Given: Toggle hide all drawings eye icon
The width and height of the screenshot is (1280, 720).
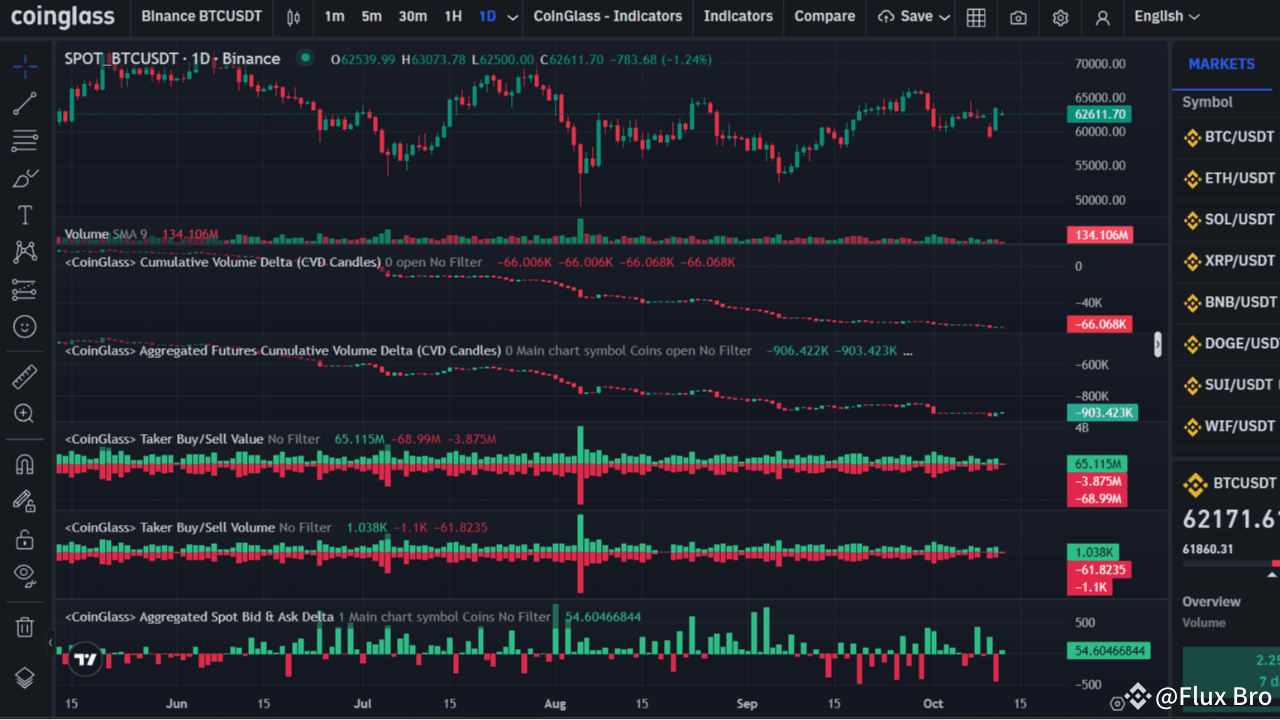Looking at the screenshot, I should (25, 576).
